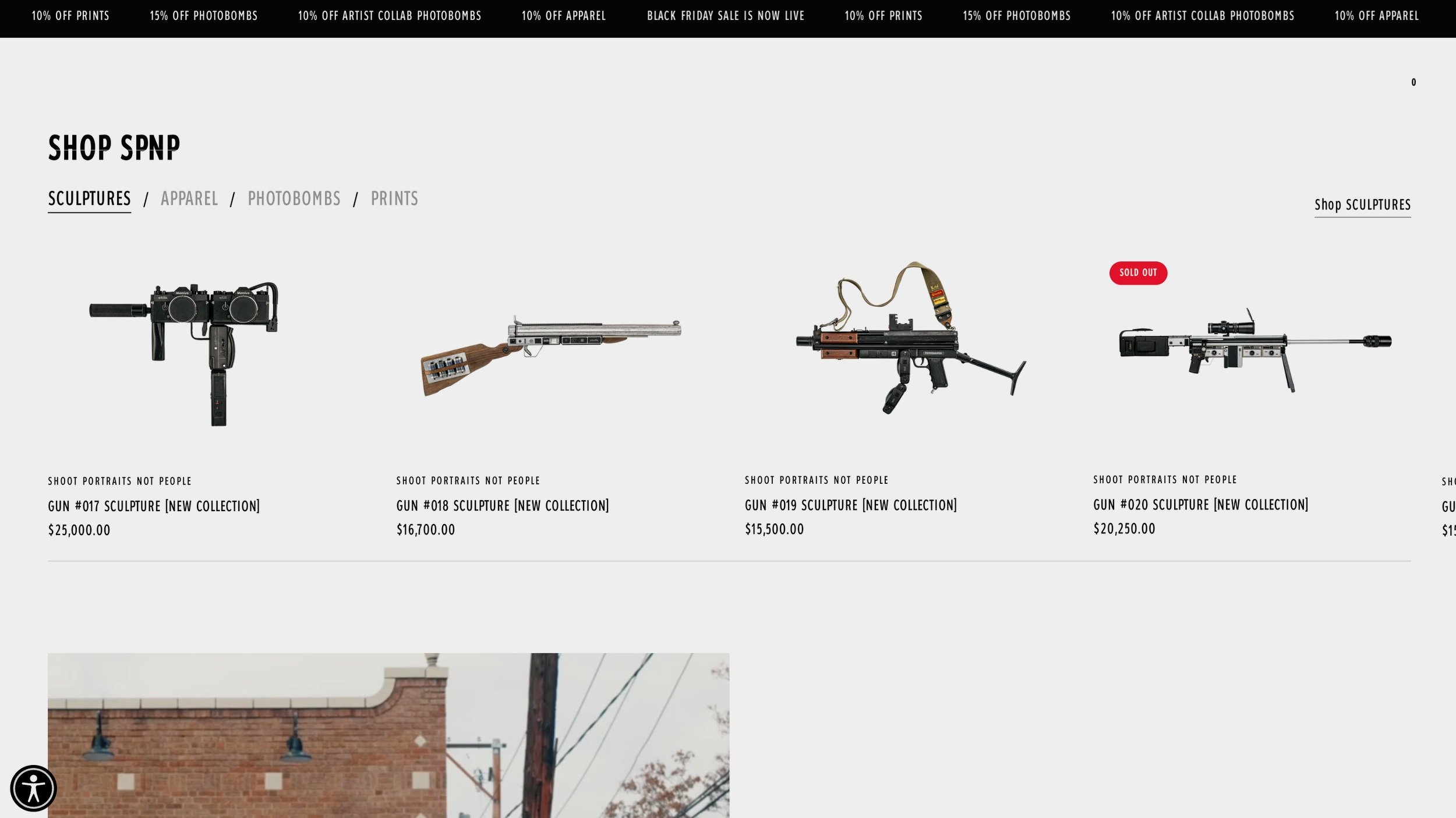Switch to the Photobombs tab
1456x818 pixels.
294,199
